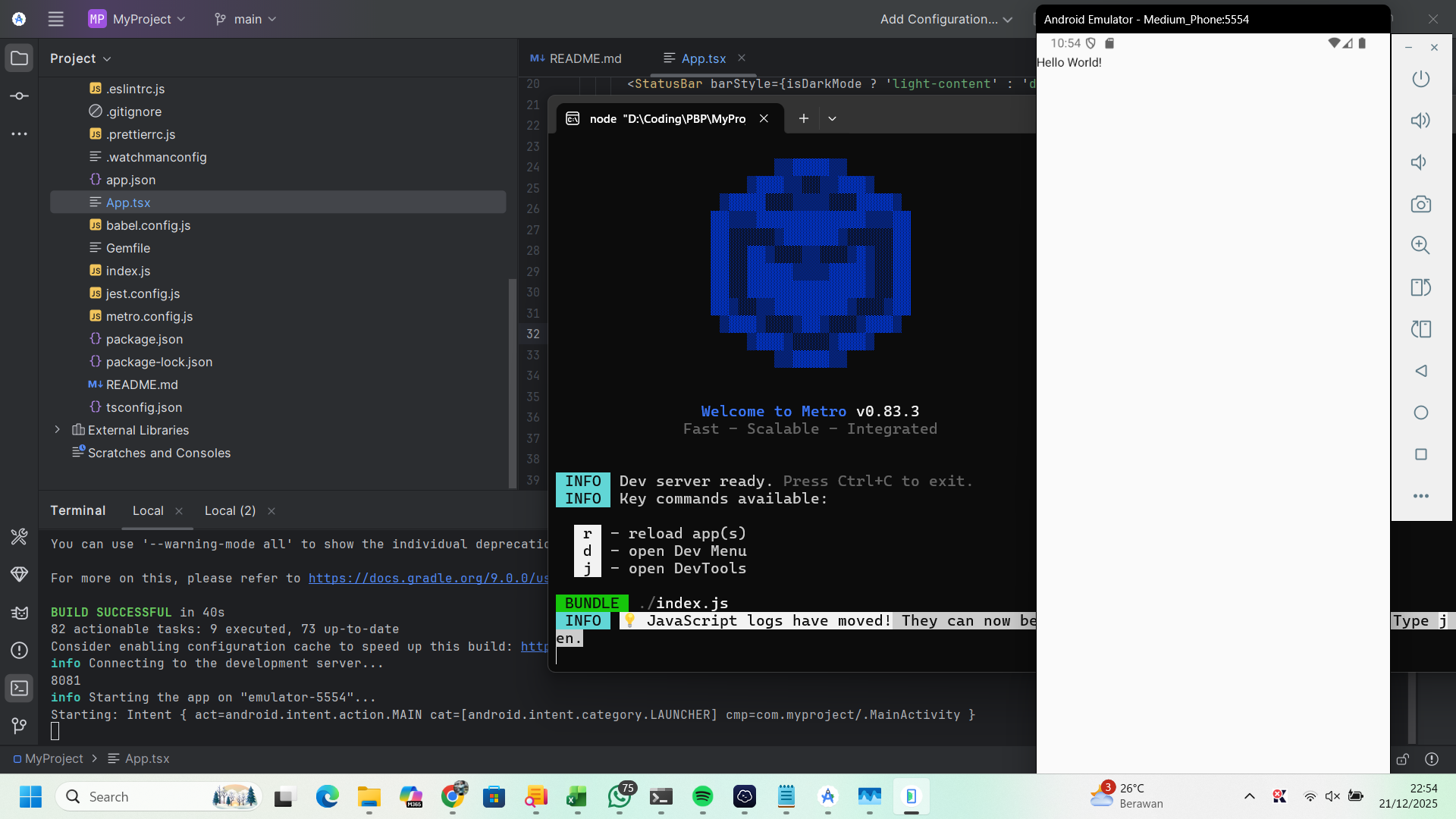Toggle Project tool window folder icon

[20, 58]
